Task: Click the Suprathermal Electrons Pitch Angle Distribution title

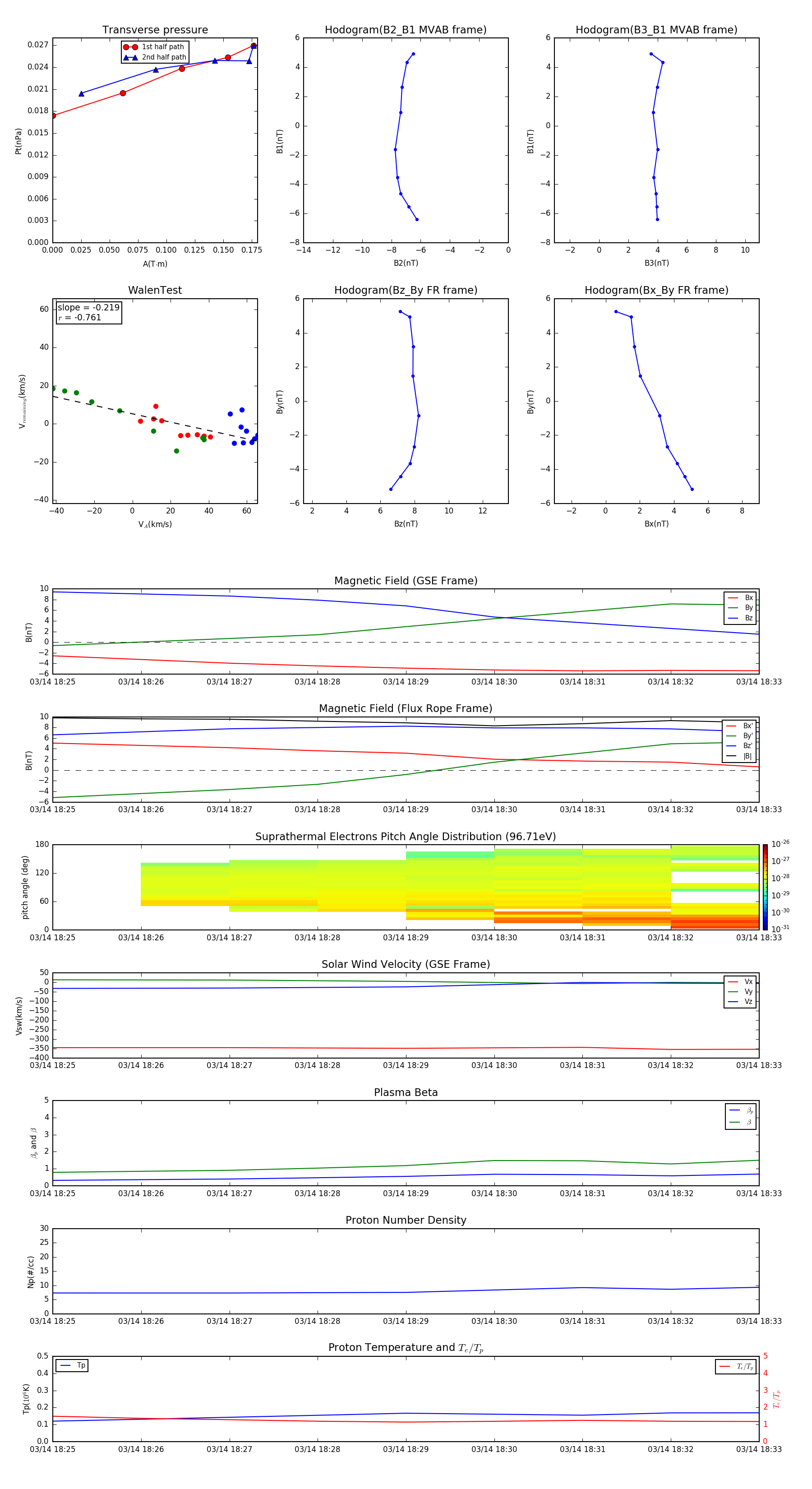Action: click(x=406, y=837)
